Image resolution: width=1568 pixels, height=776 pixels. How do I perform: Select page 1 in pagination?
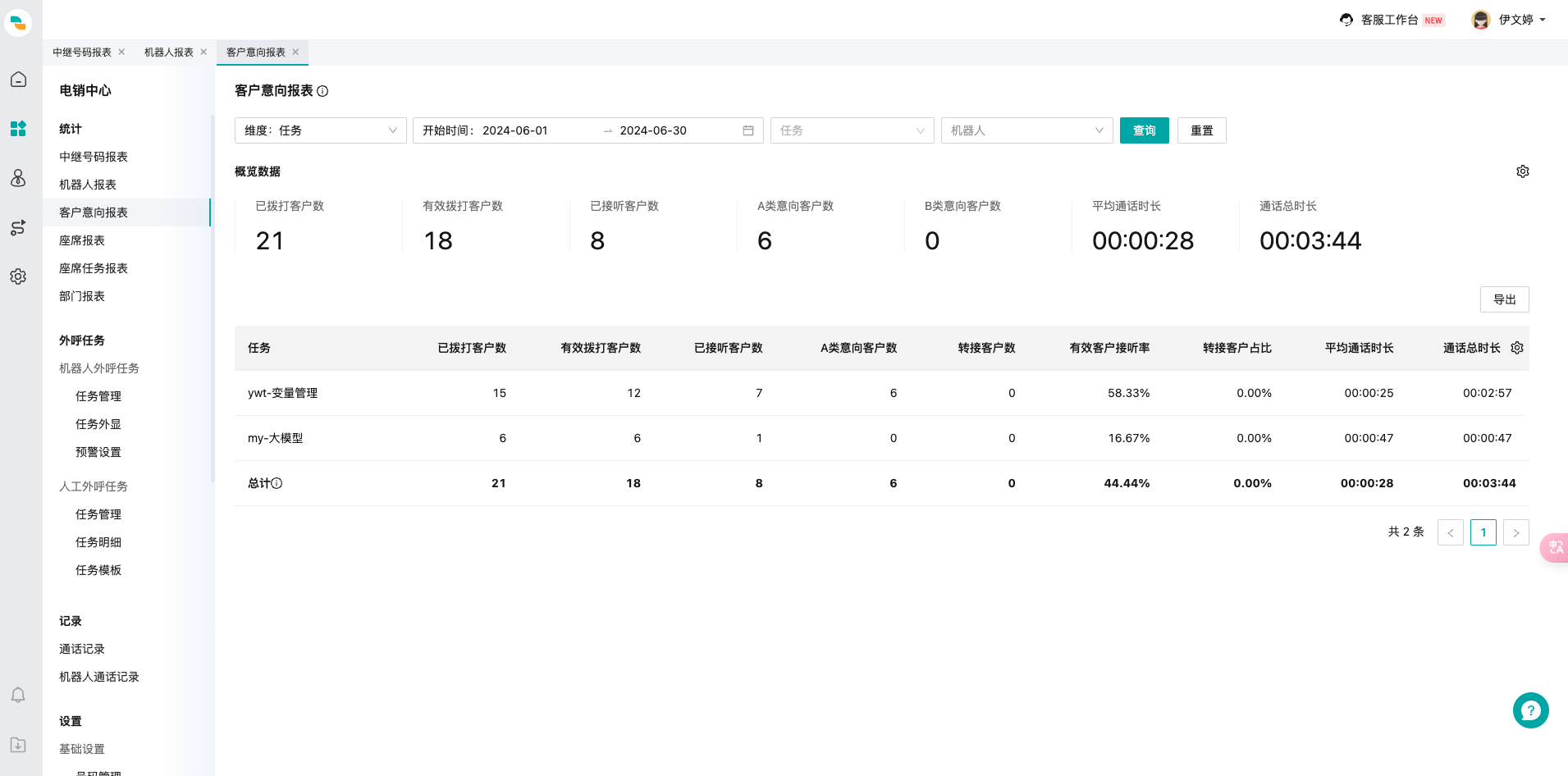click(1483, 532)
